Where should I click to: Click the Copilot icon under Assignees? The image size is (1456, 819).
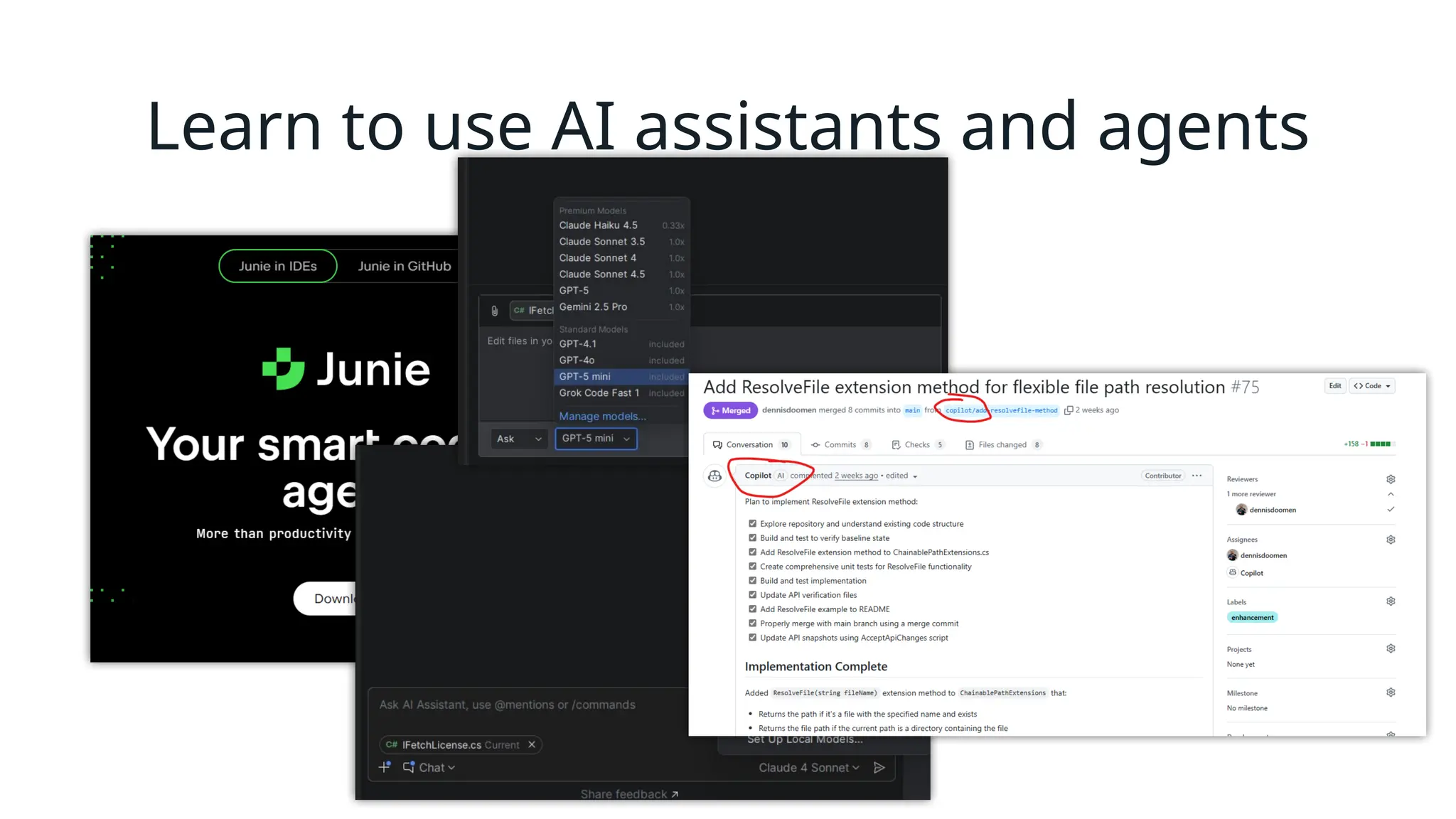[x=1233, y=572]
